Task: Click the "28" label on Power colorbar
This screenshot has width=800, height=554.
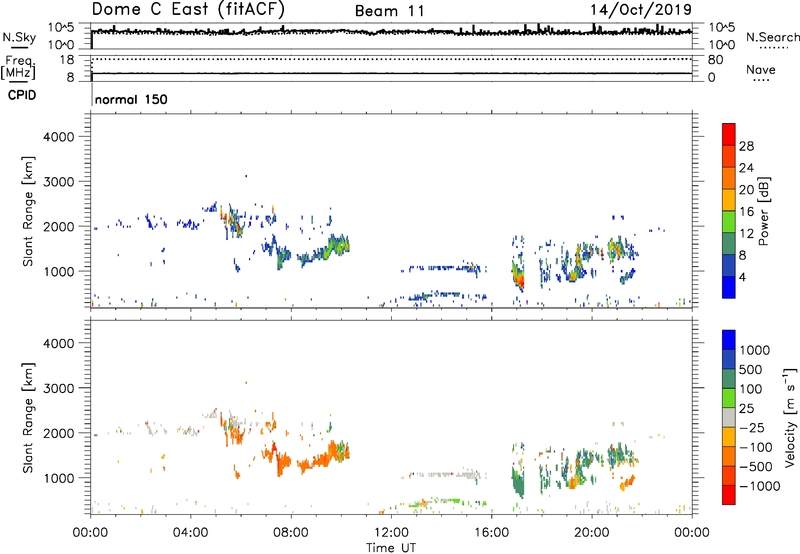Action: 746,146
